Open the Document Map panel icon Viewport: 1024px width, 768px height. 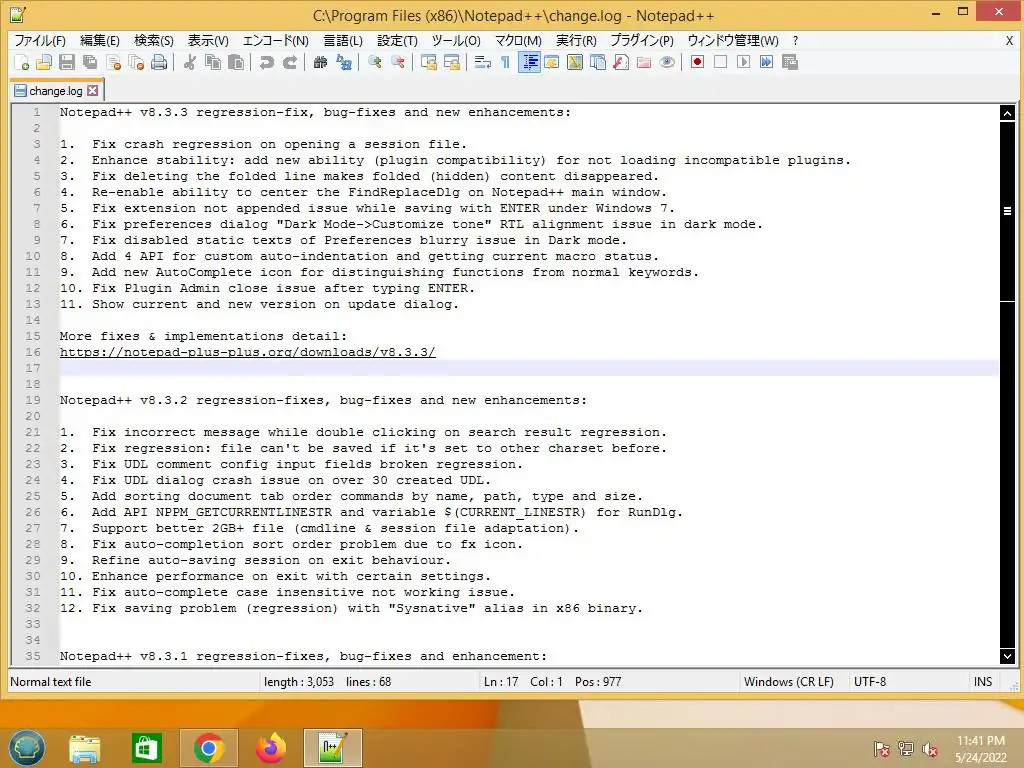[x=575, y=62]
